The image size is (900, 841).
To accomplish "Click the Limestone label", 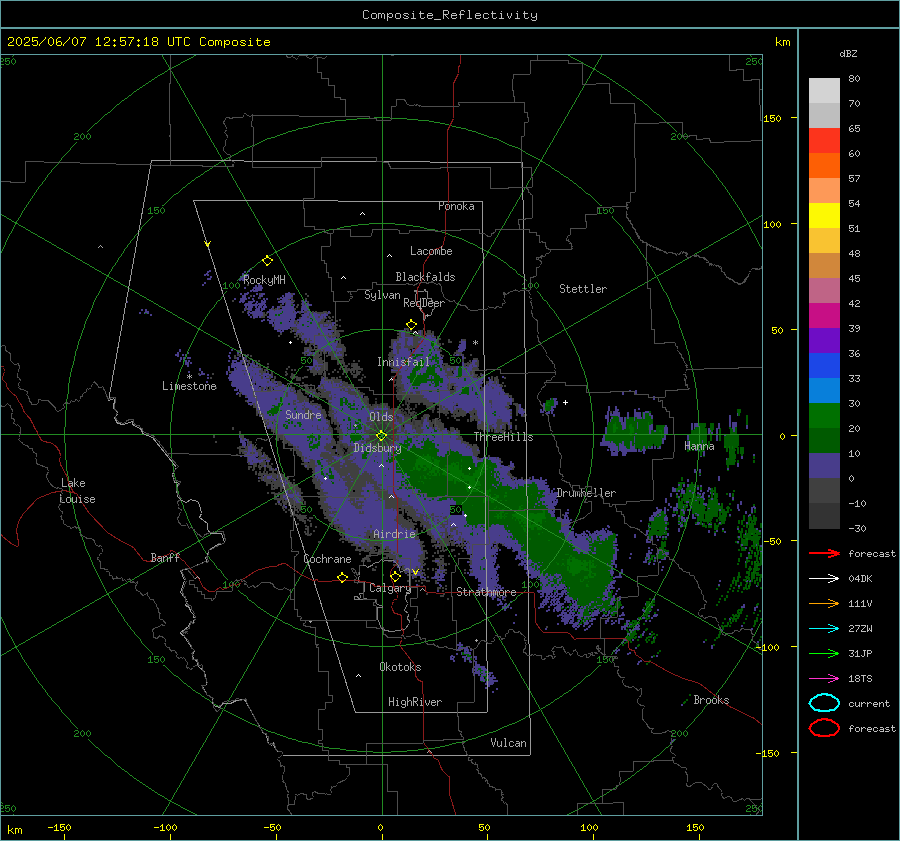I will pos(189,386).
